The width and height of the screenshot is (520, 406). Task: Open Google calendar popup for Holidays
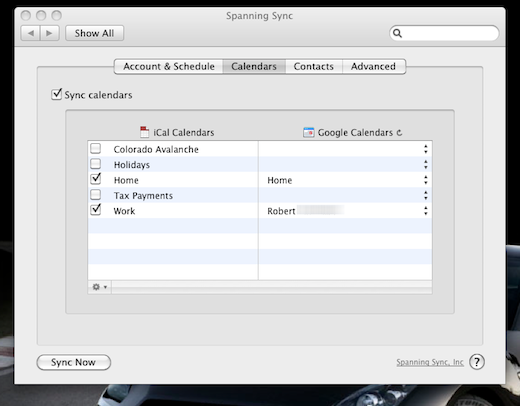(426, 164)
